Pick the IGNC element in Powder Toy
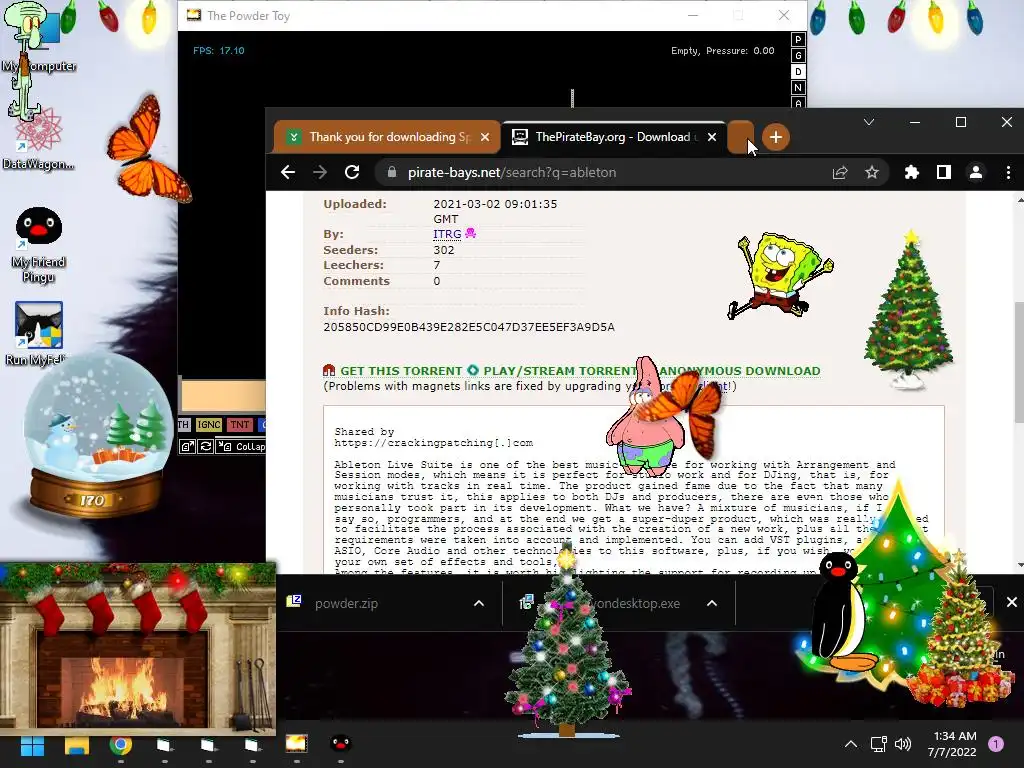Viewport: 1024px width, 768px height. pos(209,424)
